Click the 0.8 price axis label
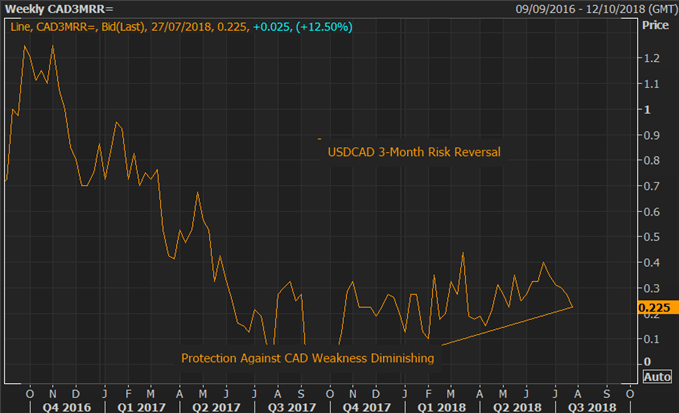Image resolution: width=679 pixels, height=413 pixels. [652, 160]
